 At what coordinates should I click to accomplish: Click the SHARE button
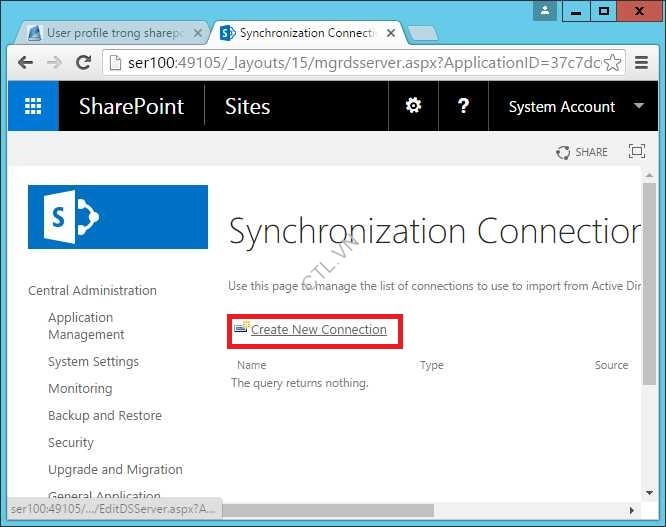[582, 152]
